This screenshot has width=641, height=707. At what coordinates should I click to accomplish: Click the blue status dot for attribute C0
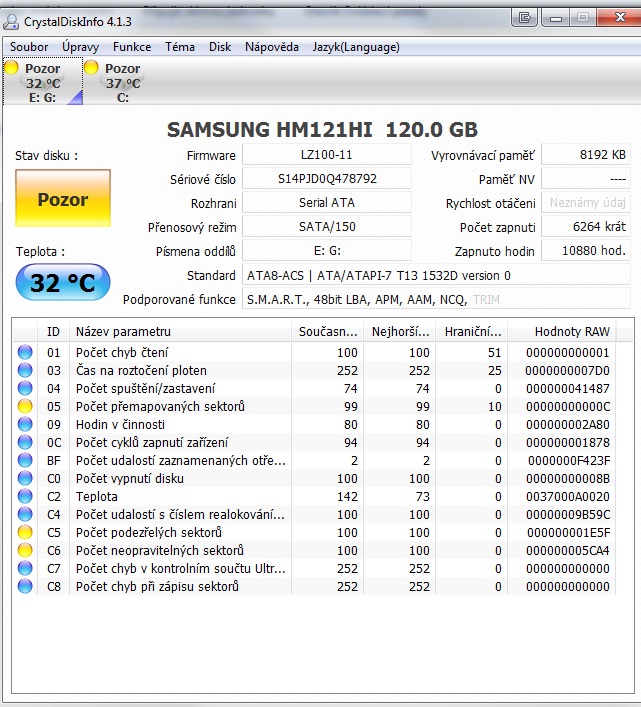click(25, 478)
